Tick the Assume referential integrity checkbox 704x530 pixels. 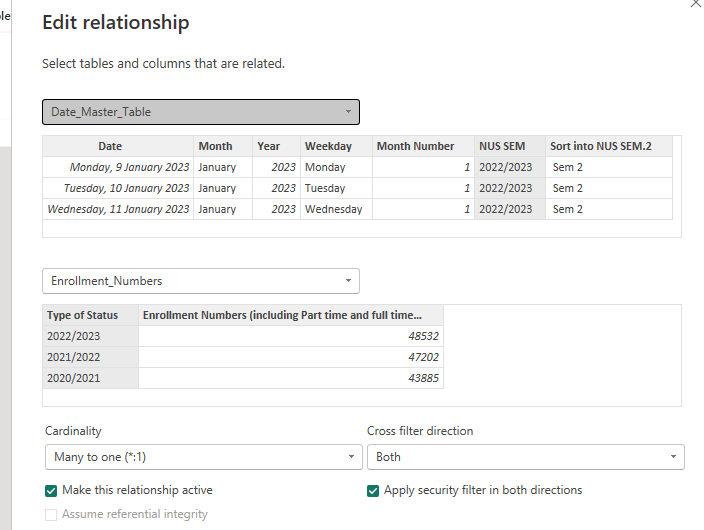click(x=51, y=515)
